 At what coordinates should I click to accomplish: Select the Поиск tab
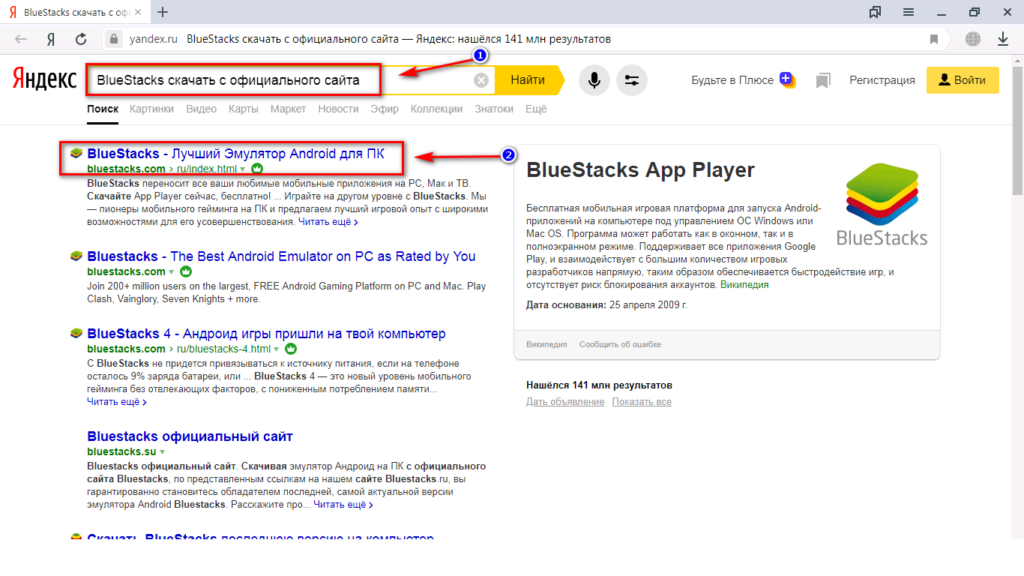[103, 109]
